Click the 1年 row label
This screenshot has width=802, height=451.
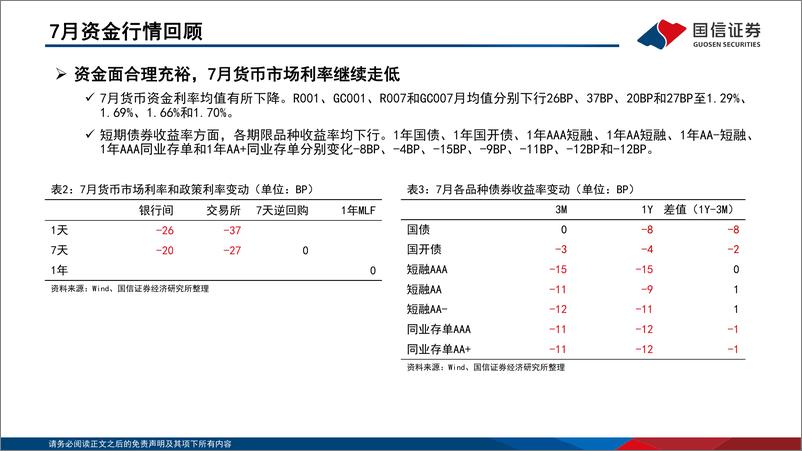point(59,270)
